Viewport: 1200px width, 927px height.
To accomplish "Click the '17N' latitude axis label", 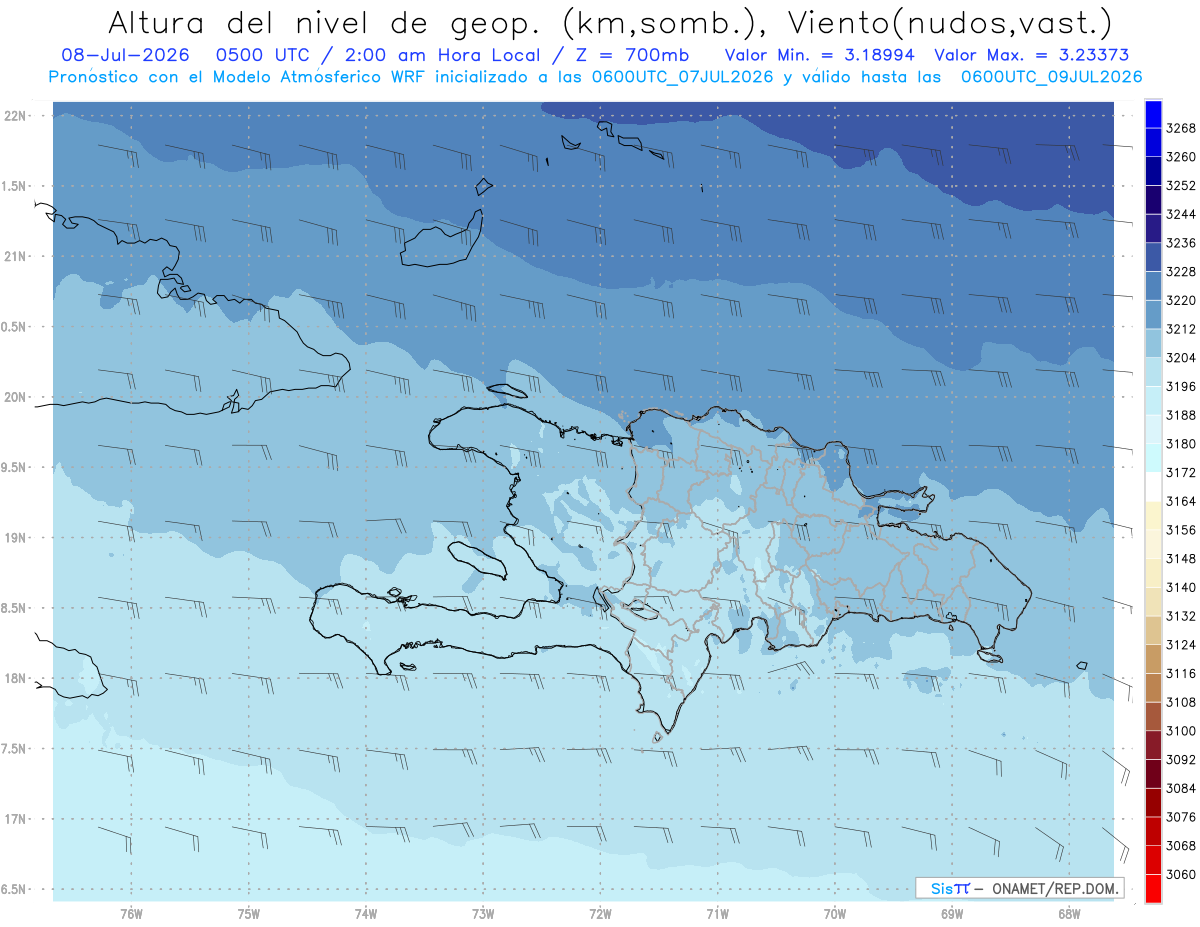I will point(15,819).
